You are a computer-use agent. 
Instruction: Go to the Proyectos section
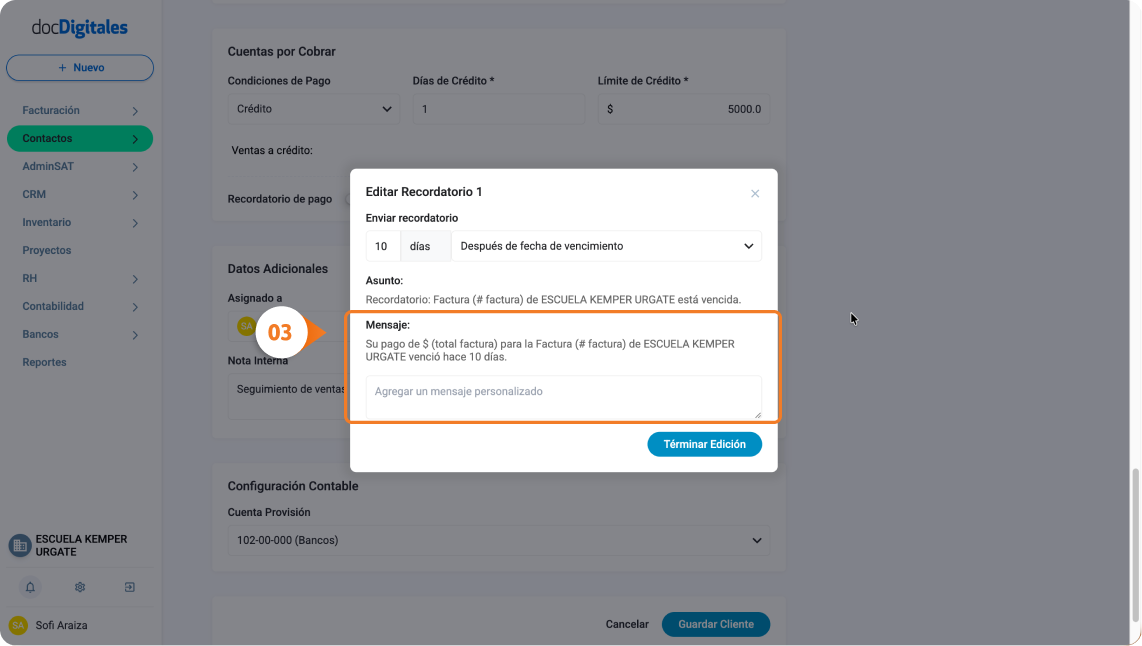click(x=47, y=251)
